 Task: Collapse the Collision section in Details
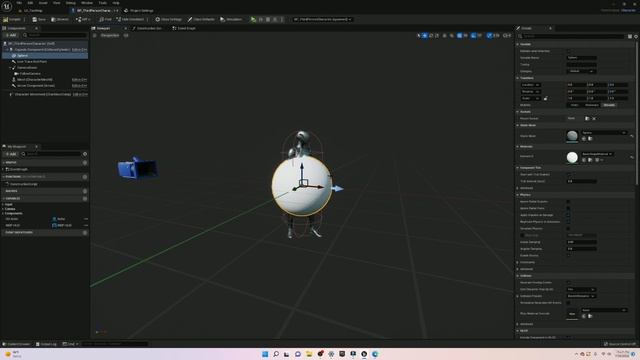click(518, 276)
